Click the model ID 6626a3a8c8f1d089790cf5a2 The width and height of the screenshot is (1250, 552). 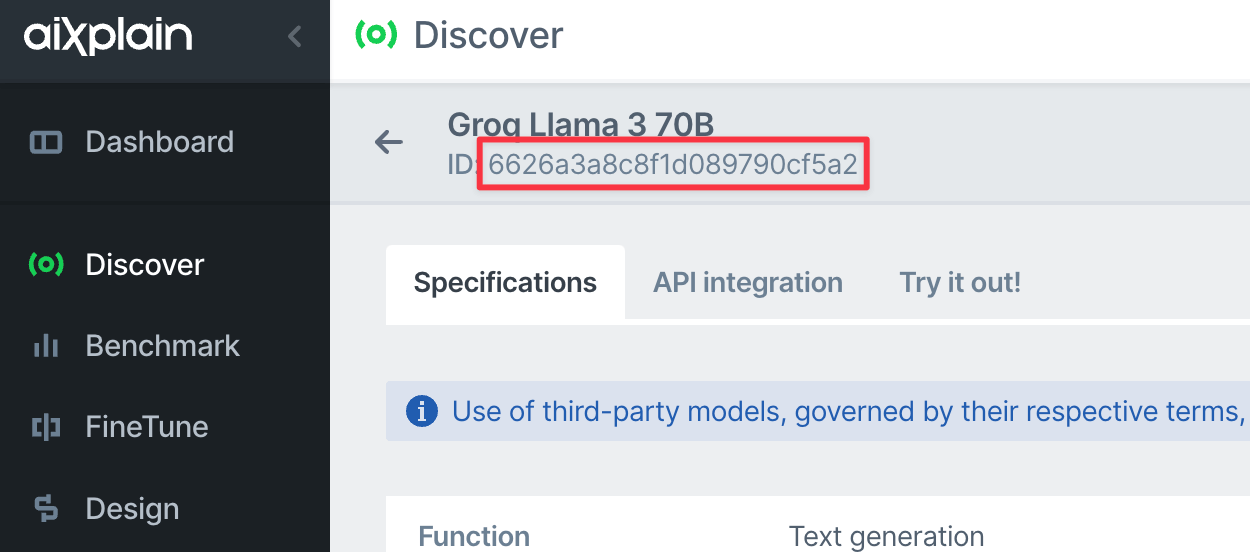tap(673, 164)
